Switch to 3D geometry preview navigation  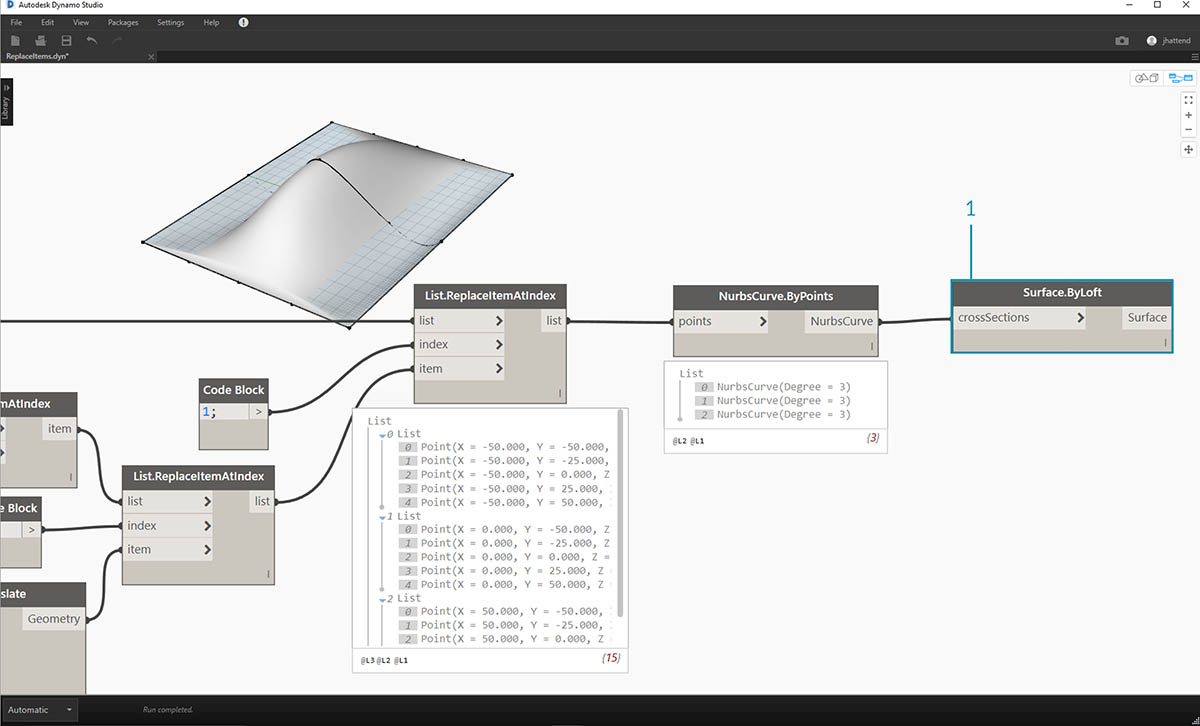tap(1146, 78)
